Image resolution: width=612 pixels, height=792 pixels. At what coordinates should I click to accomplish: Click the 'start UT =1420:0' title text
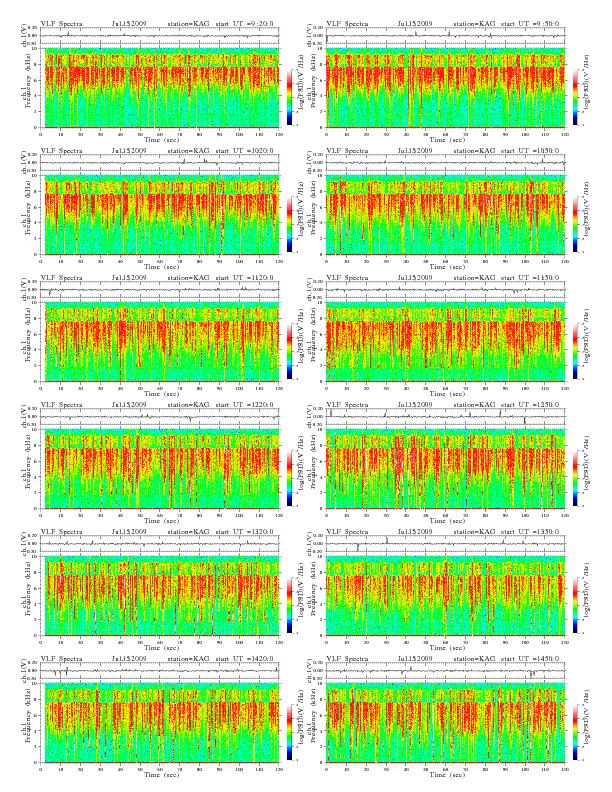tap(245, 659)
